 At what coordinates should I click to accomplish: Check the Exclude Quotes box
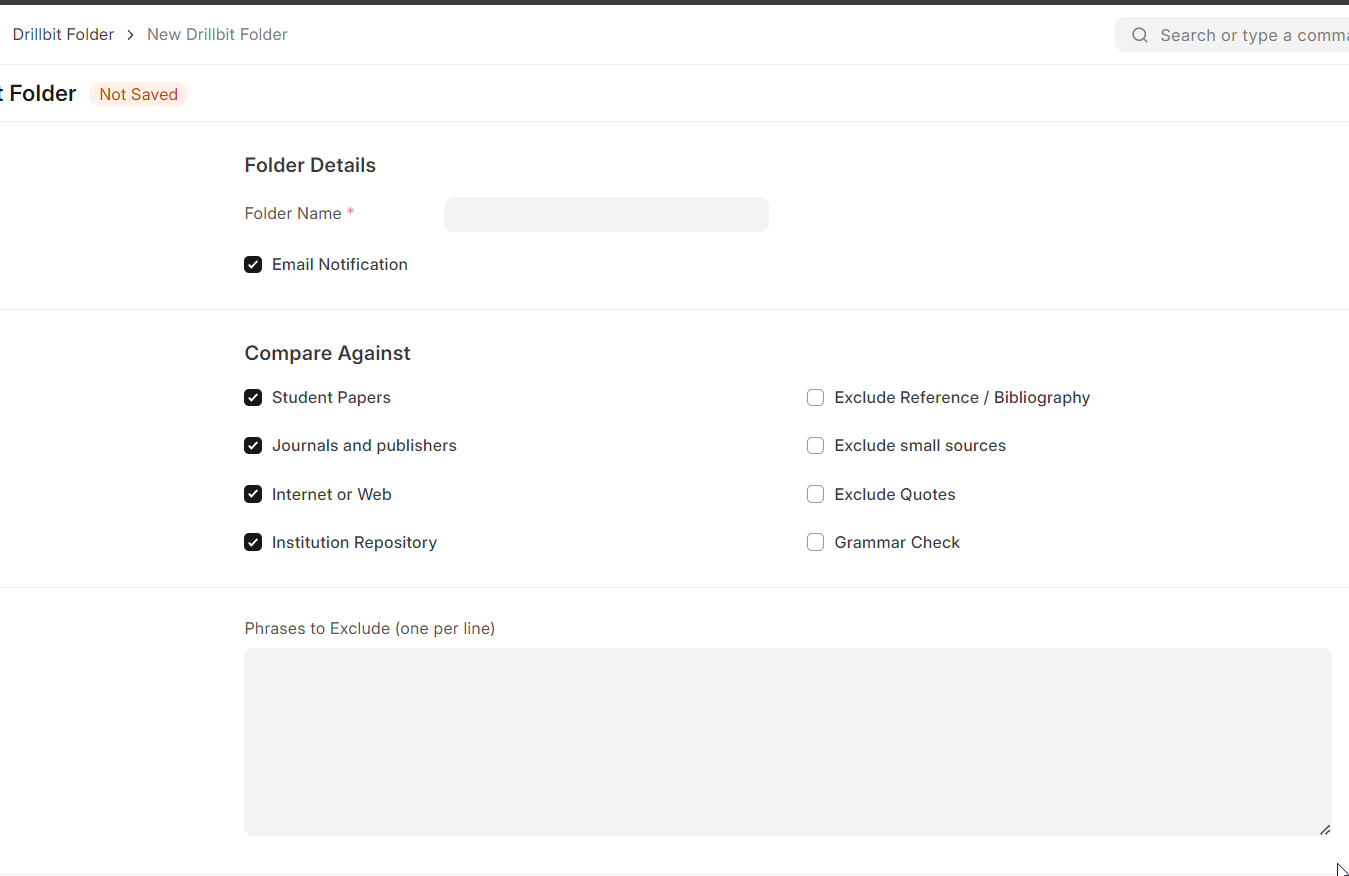click(x=815, y=495)
